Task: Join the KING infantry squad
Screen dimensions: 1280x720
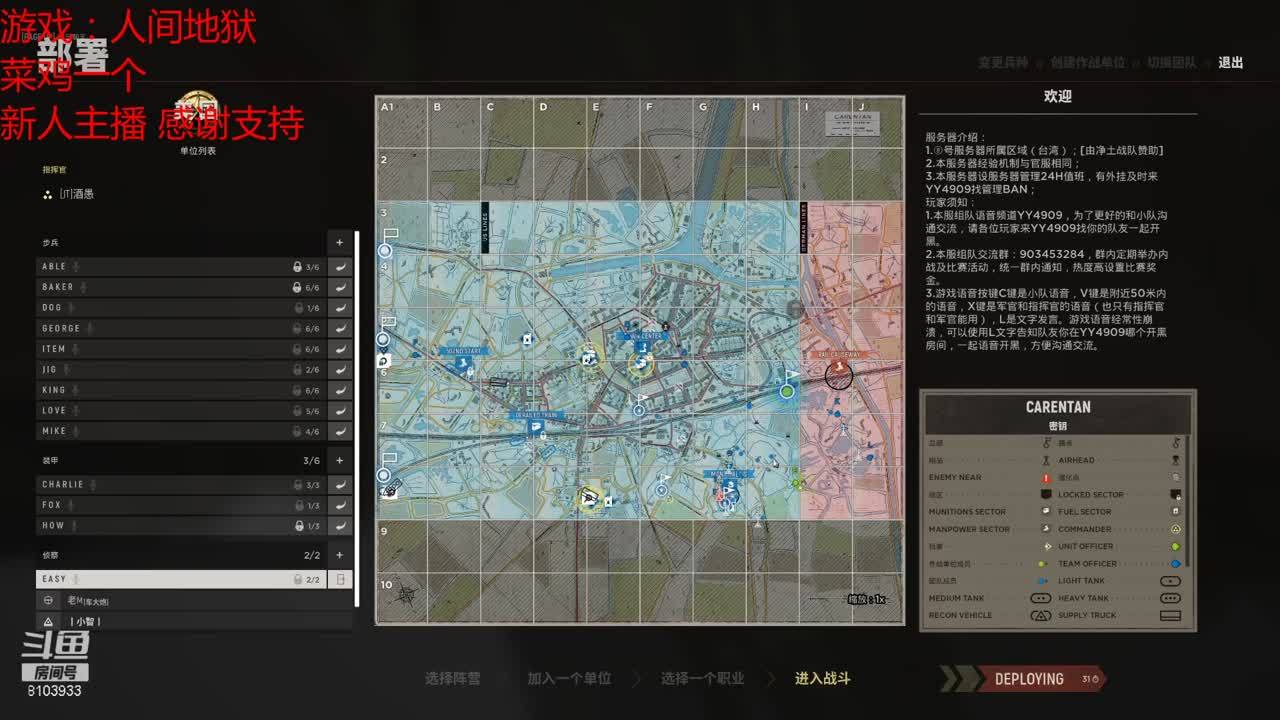Action: coord(340,390)
